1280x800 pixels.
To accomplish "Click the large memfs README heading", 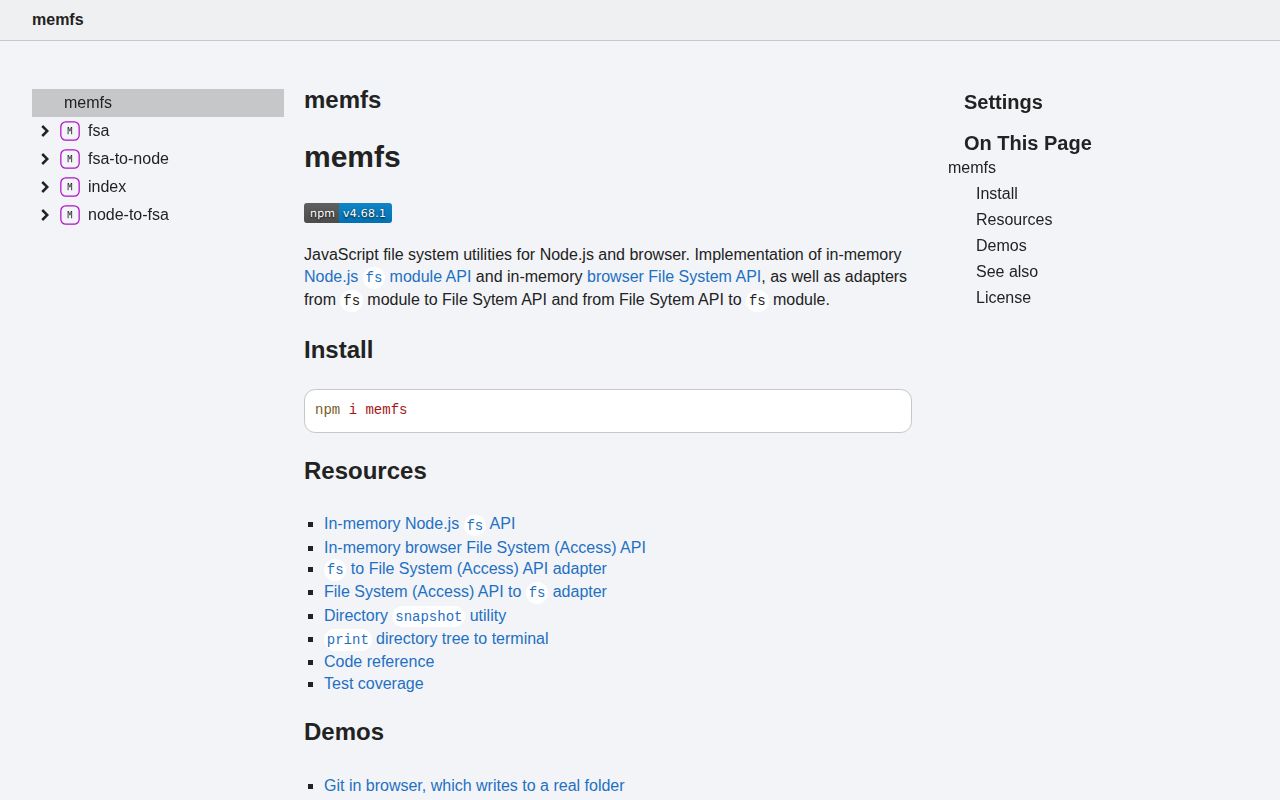I will pyautogui.click(x=352, y=157).
